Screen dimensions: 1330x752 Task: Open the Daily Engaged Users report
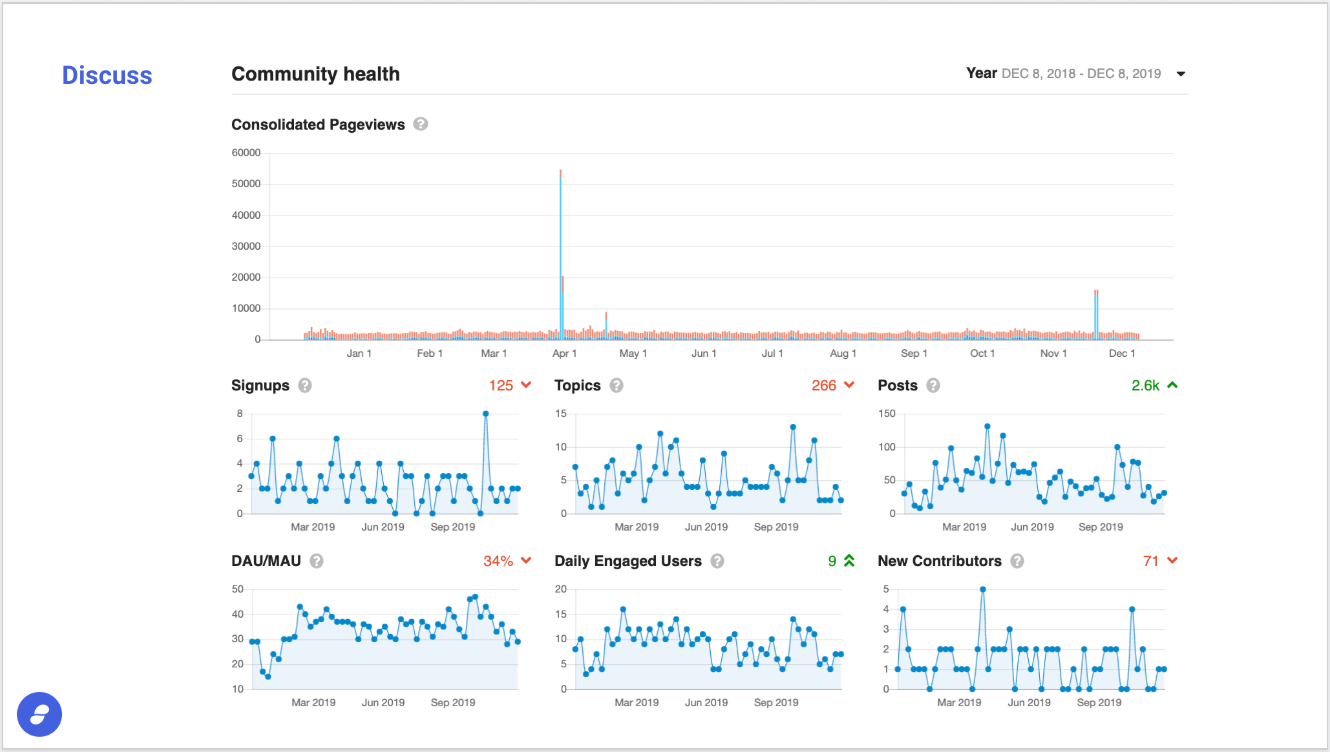click(628, 561)
